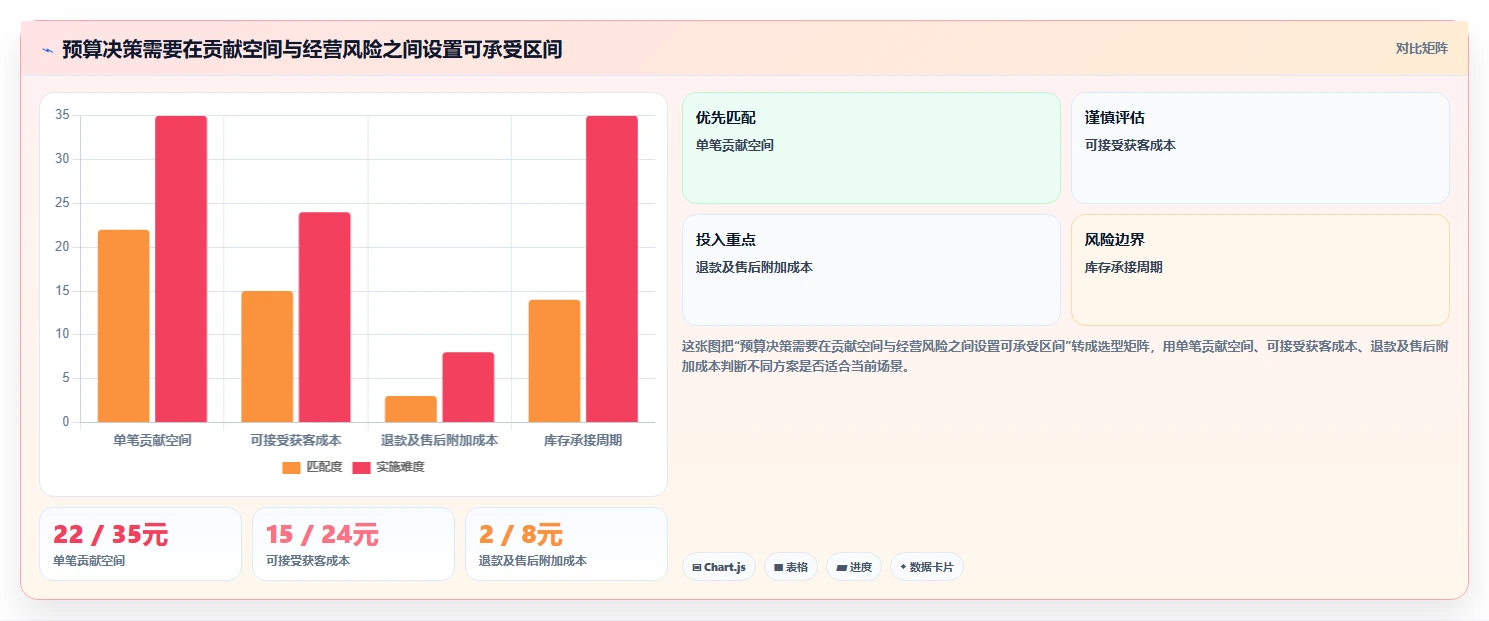Image resolution: width=1489 pixels, height=621 pixels.
Task: Click the icon inside the 数据卡片 chip
Action: [x=903, y=567]
